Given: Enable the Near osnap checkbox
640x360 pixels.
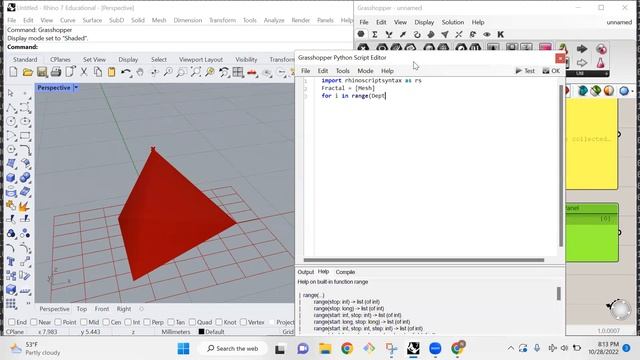Looking at the screenshot, I should pos(34,322).
